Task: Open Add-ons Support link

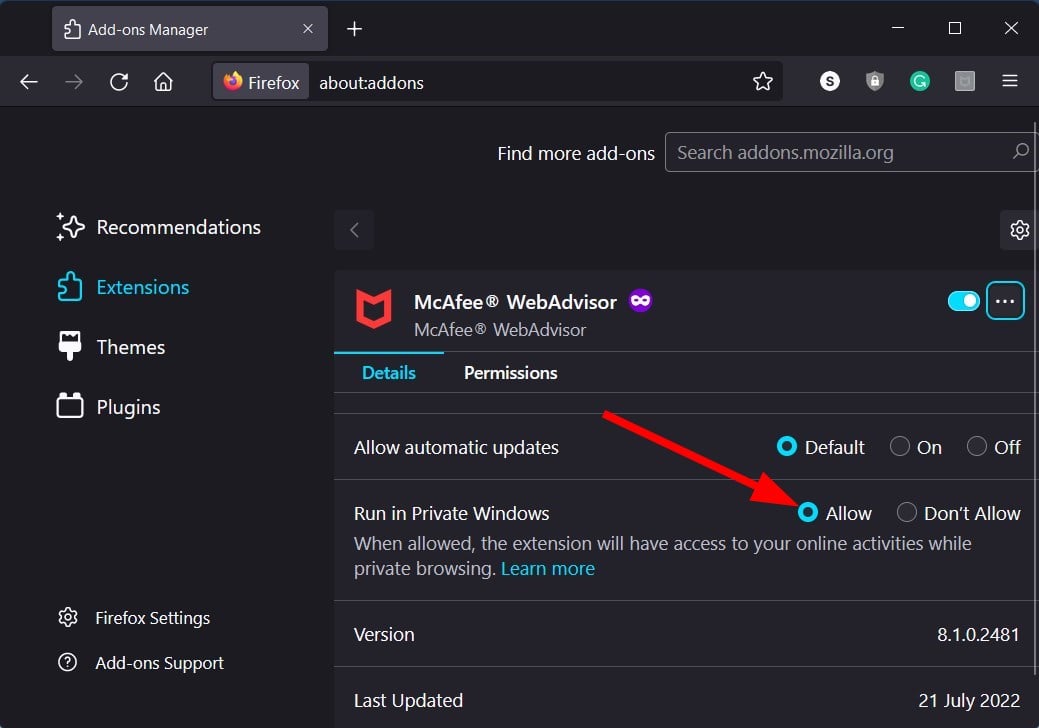Action: coord(140,662)
